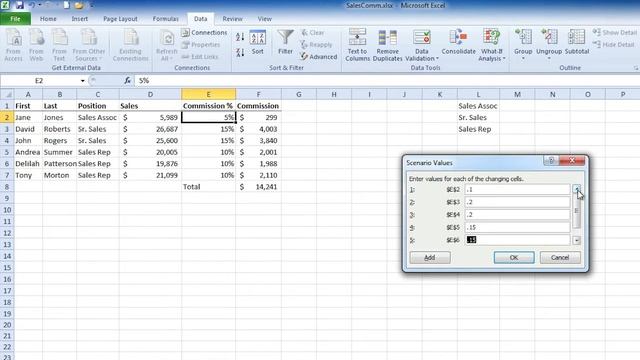
Task: Open the Sort dialog
Action: [258, 43]
